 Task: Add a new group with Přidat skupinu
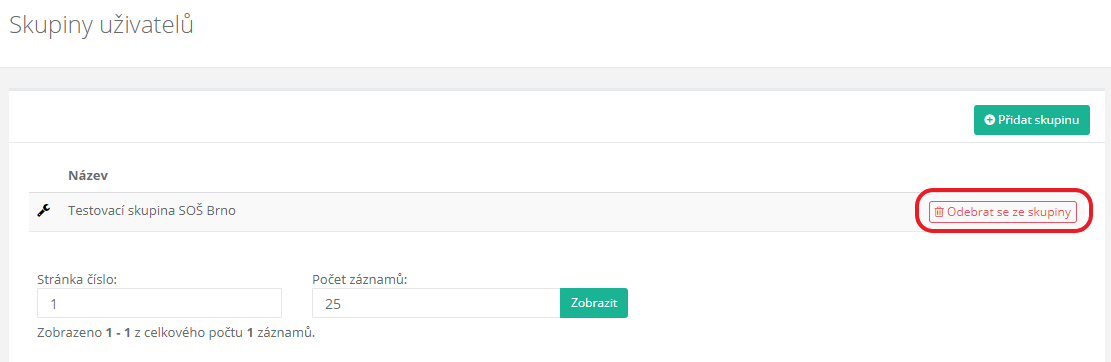1032,120
